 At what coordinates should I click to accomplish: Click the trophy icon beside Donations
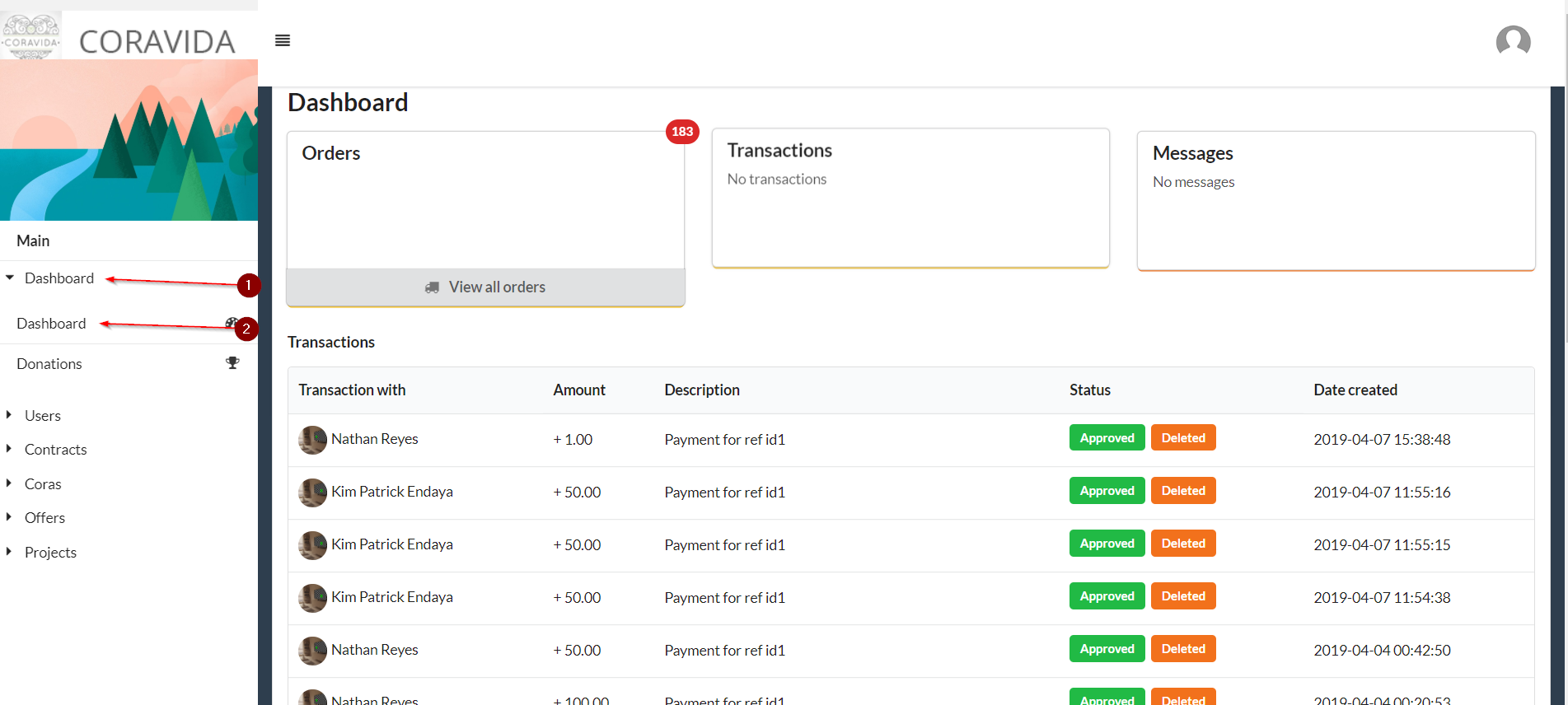[232, 363]
